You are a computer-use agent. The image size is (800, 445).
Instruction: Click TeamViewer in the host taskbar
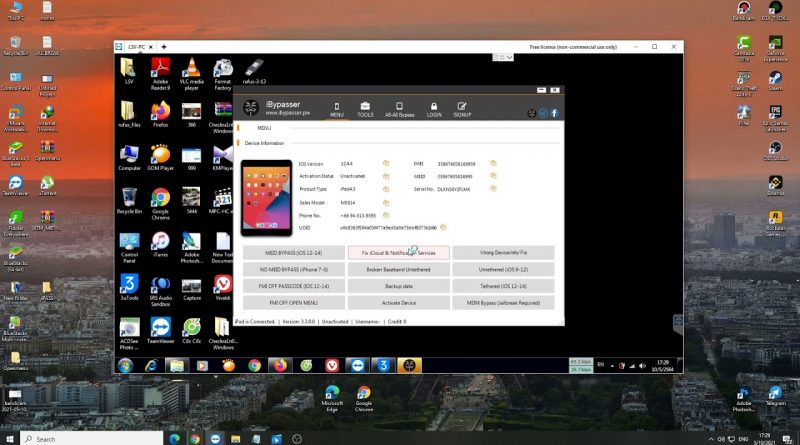[215, 439]
